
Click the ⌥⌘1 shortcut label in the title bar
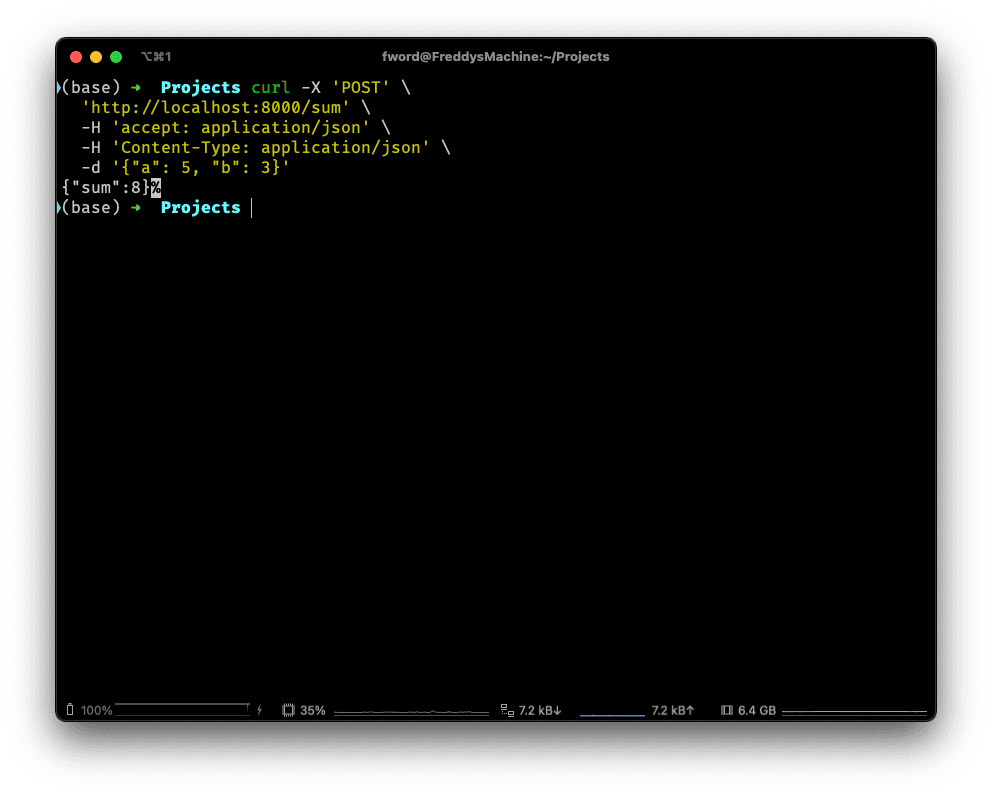156,57
